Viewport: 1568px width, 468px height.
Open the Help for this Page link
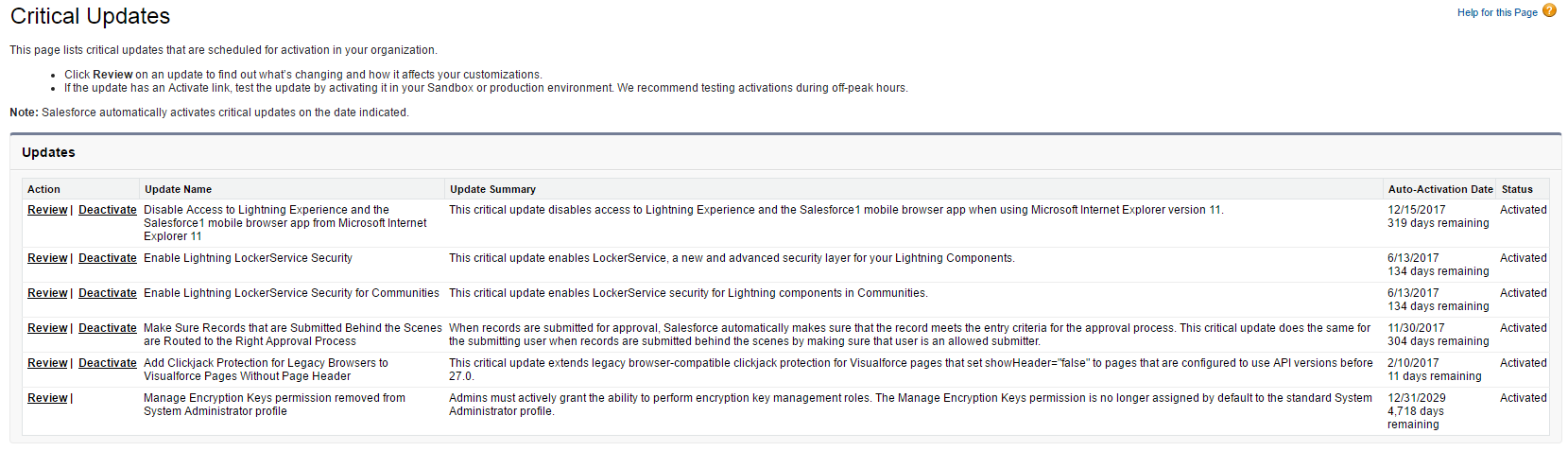tap(1497, 12)
